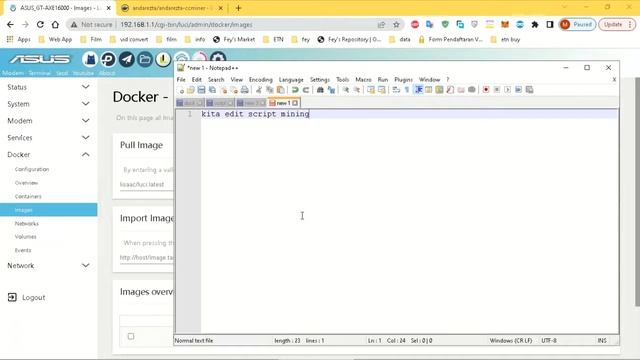Open the Fey's Market bookmark
This screenshot has height=360, width=640.
point(234,40)
